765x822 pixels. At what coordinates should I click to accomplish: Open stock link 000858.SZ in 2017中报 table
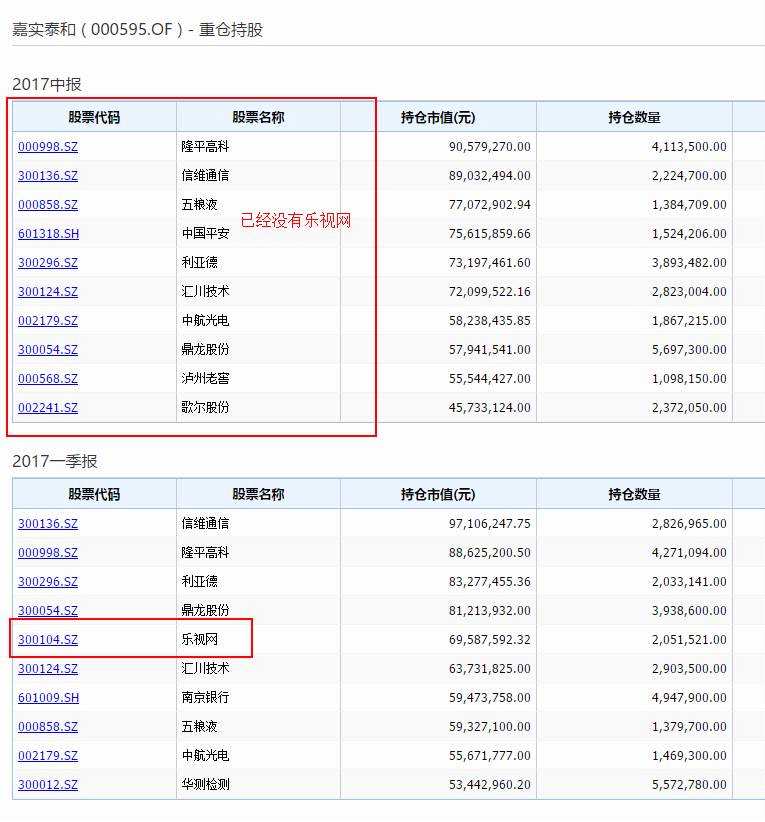coord(48,204)
